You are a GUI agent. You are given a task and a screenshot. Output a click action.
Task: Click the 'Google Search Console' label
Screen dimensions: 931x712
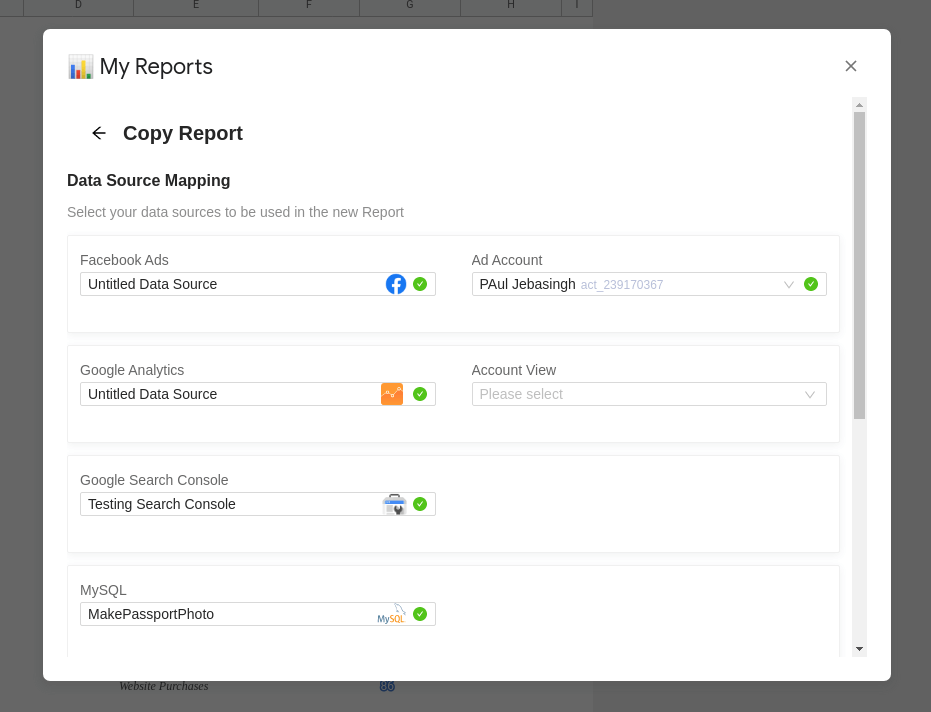coord(154,480)
